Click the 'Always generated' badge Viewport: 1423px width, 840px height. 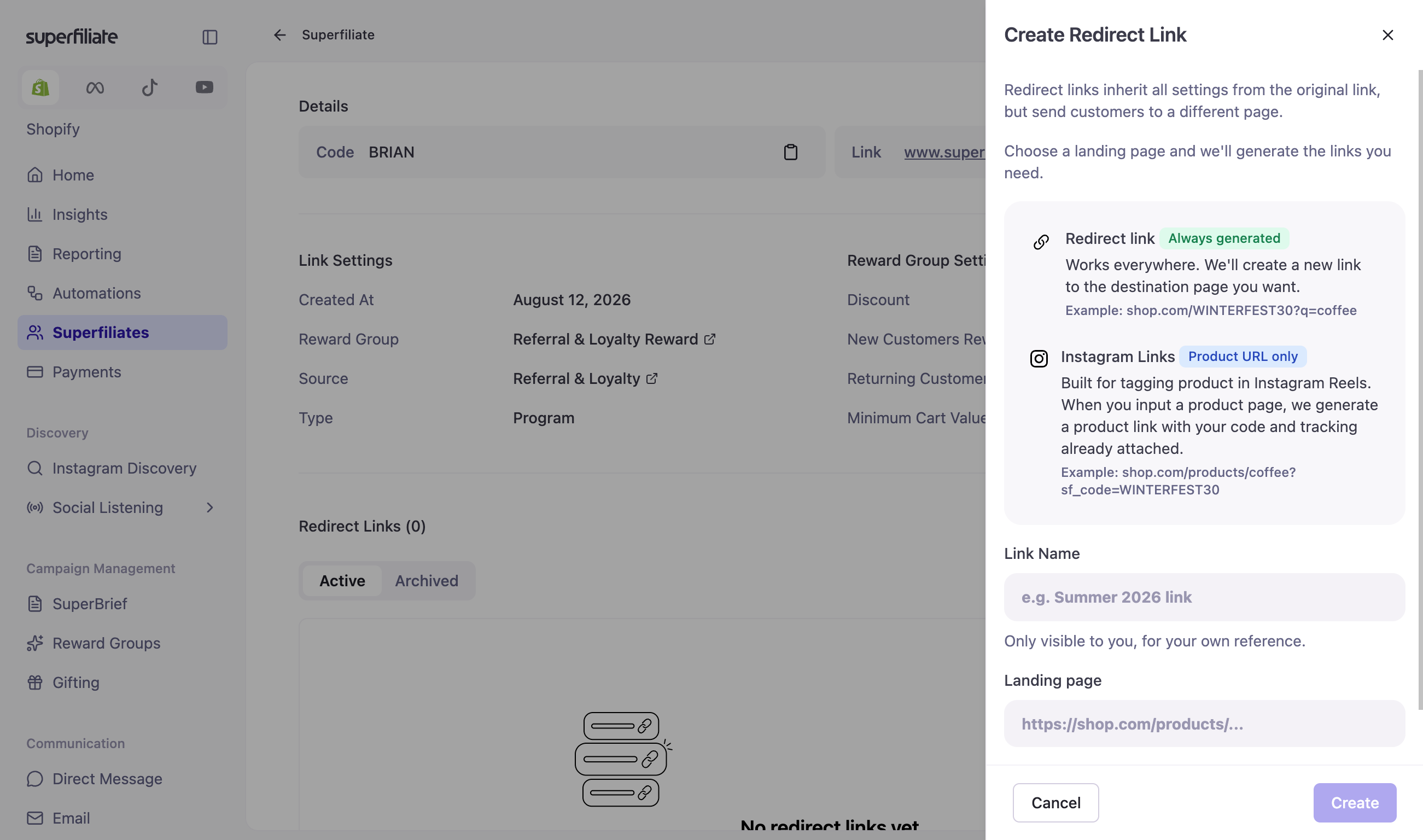click(1224, 238)
